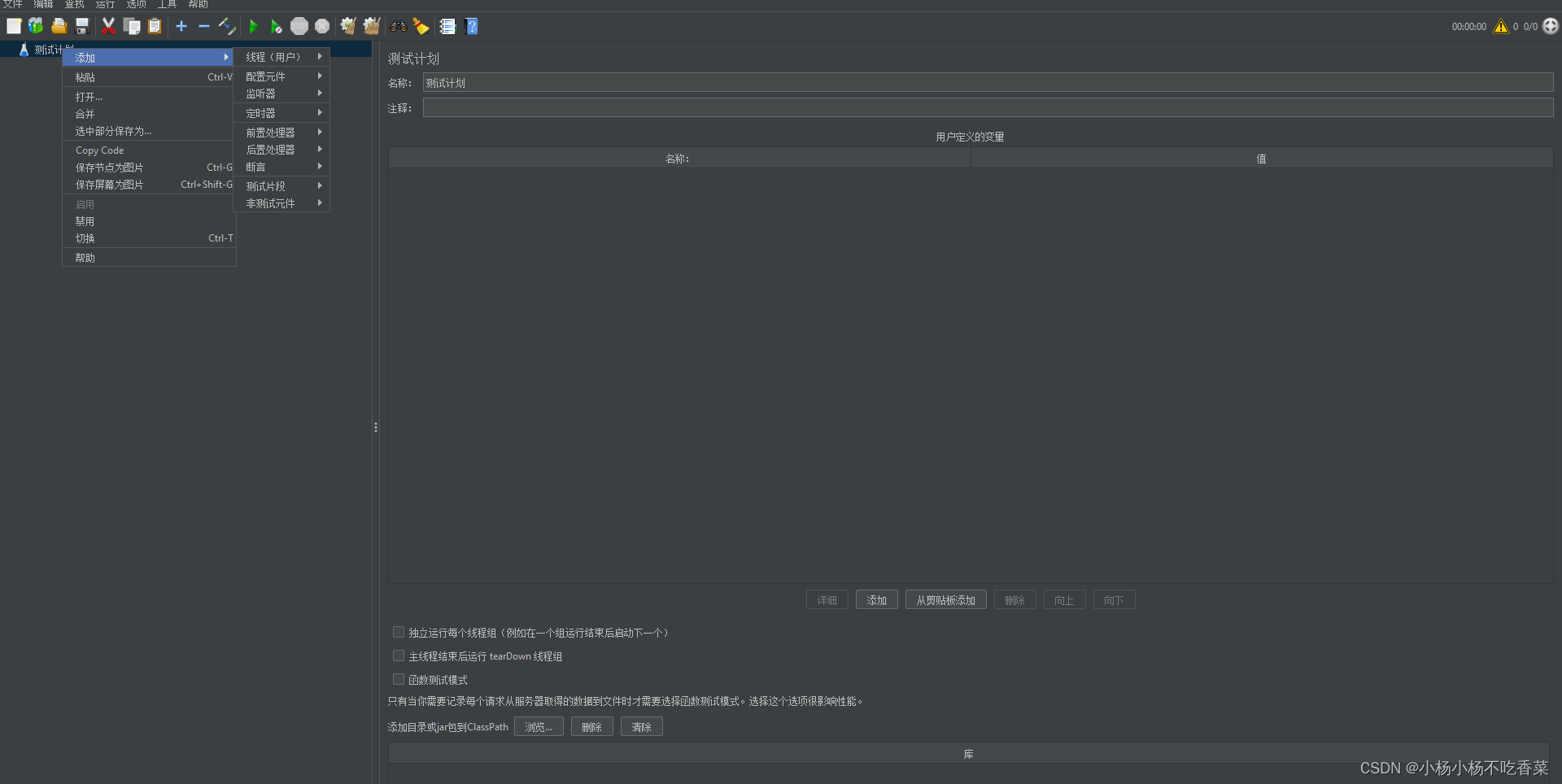The height and width of the screenshot is (784, 1562).
Task: Click the Search binoculars icon
Action: click(x=398, y=26)
